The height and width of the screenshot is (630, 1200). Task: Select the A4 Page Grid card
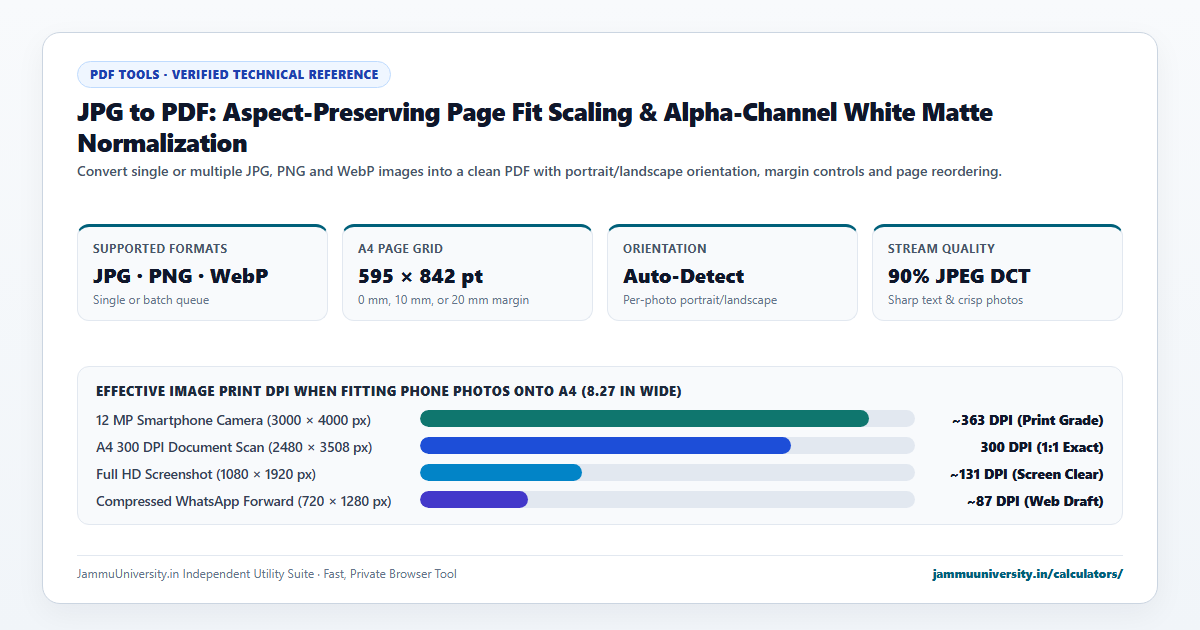pos(467,272)
